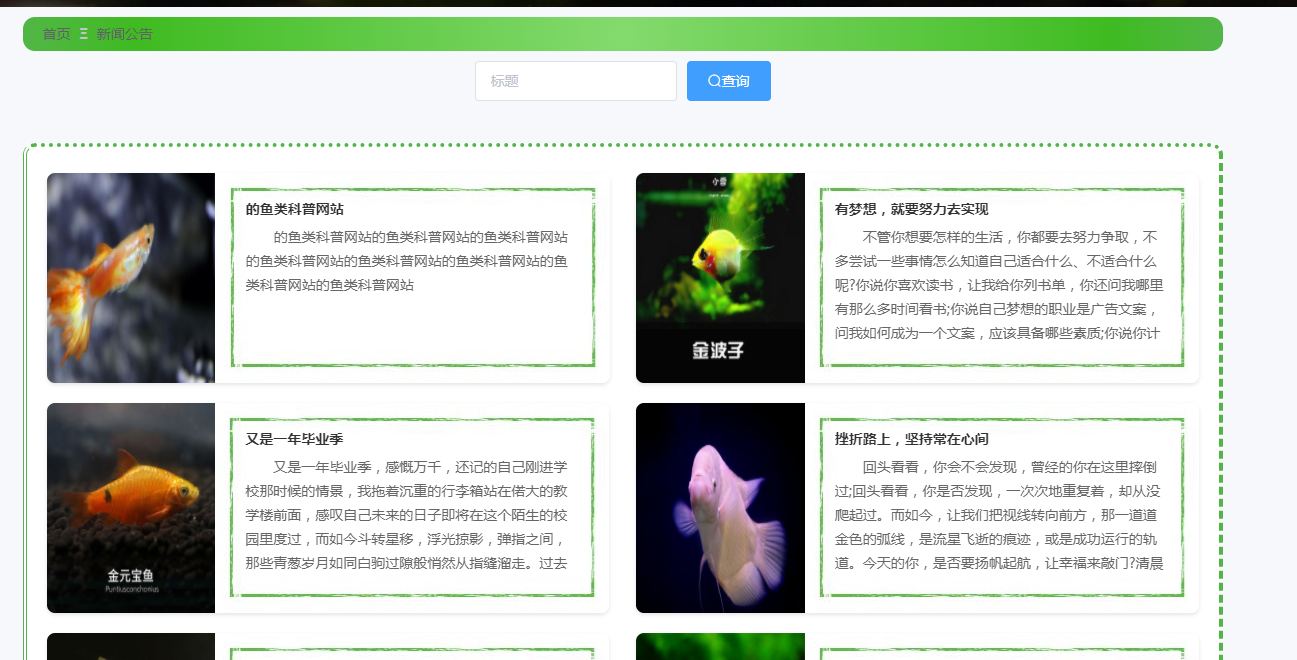Focus the 标题 search input field
This screenshot has height=660, width=1297.
pos(576,81)
